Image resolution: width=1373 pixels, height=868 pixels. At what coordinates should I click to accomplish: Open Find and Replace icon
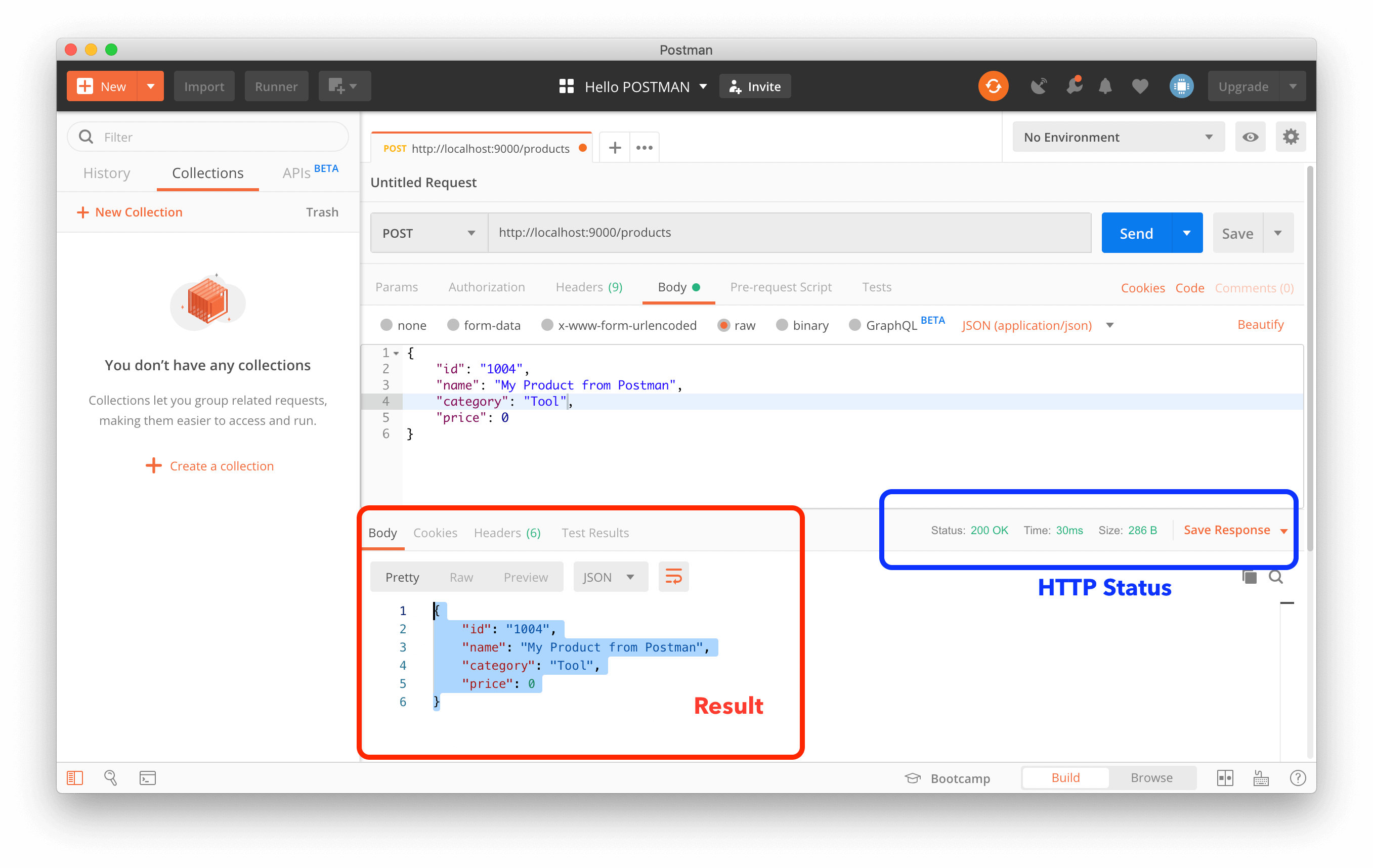coord(111,777)
